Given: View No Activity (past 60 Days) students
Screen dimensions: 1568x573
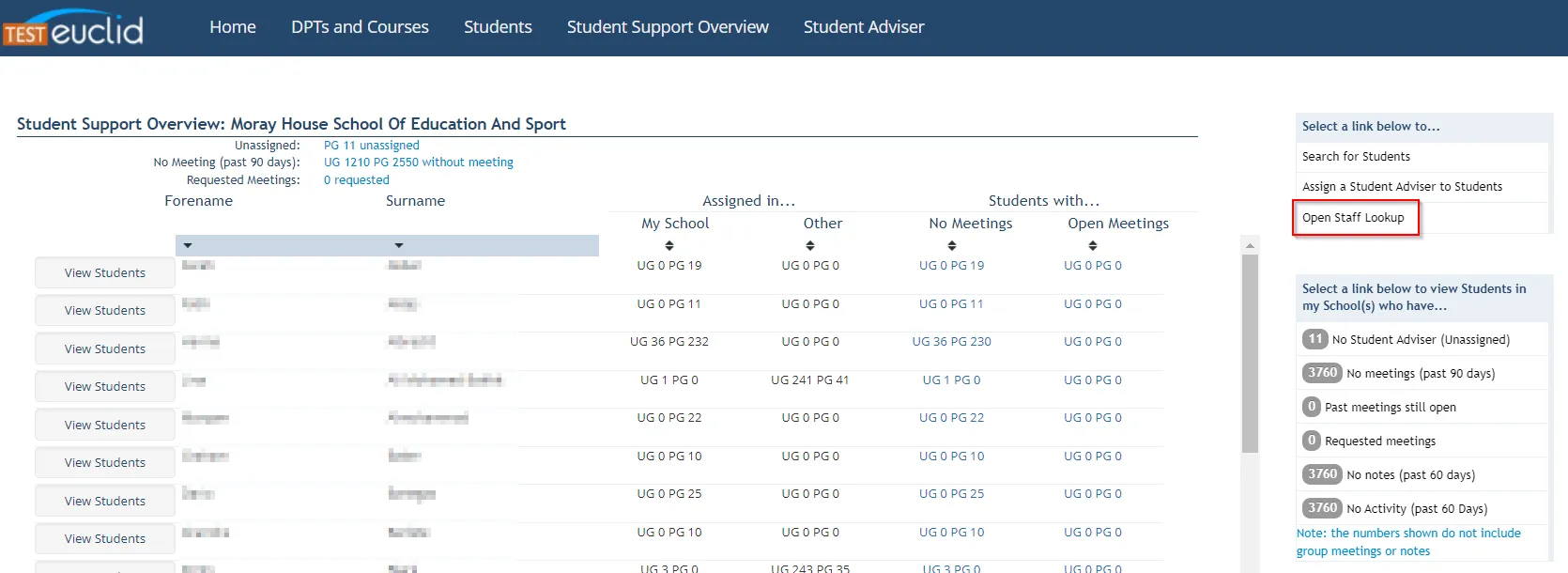Looking at the screenshot, I should [1417, 509].
